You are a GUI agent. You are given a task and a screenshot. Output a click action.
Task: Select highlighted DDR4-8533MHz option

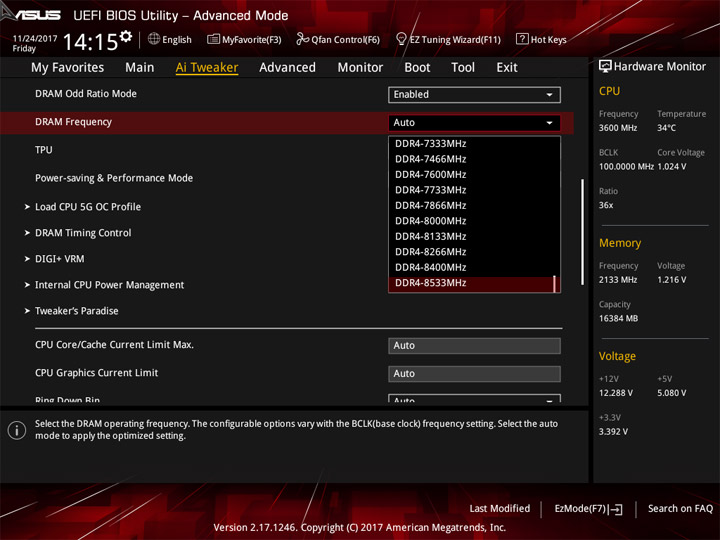point(472,283)
